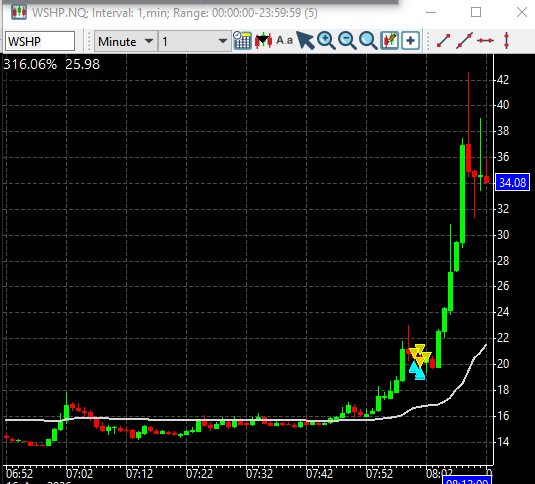Select the vertical line drawing tool

[x=506, y=41]
